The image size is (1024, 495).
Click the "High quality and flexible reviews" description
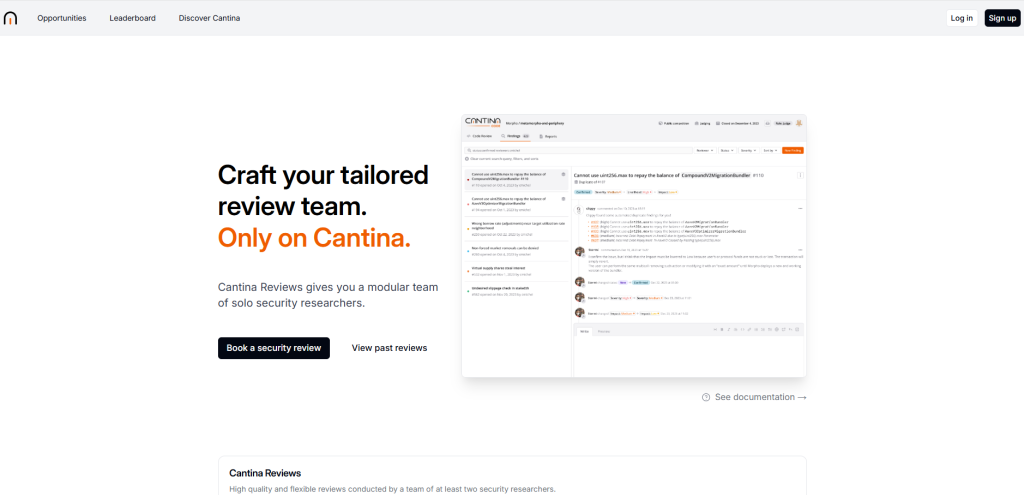click(392, 489)
